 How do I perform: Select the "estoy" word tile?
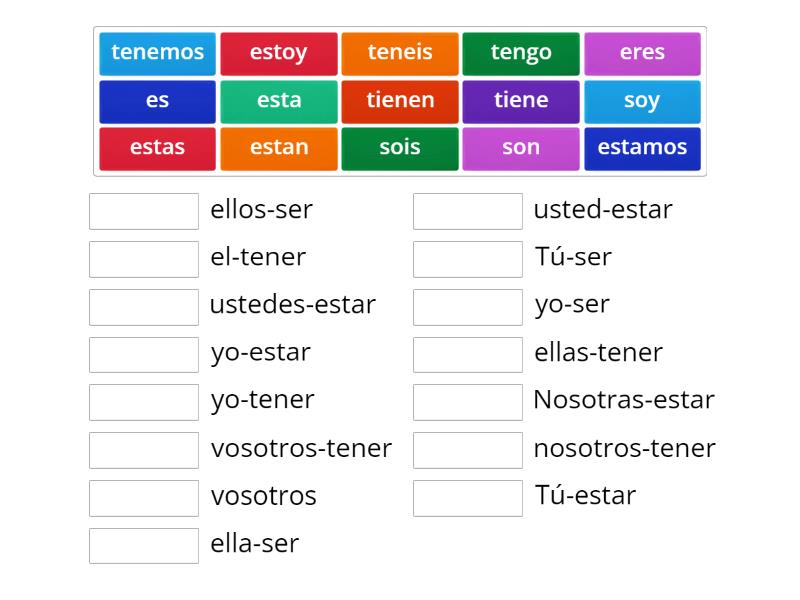click(279, 53)
